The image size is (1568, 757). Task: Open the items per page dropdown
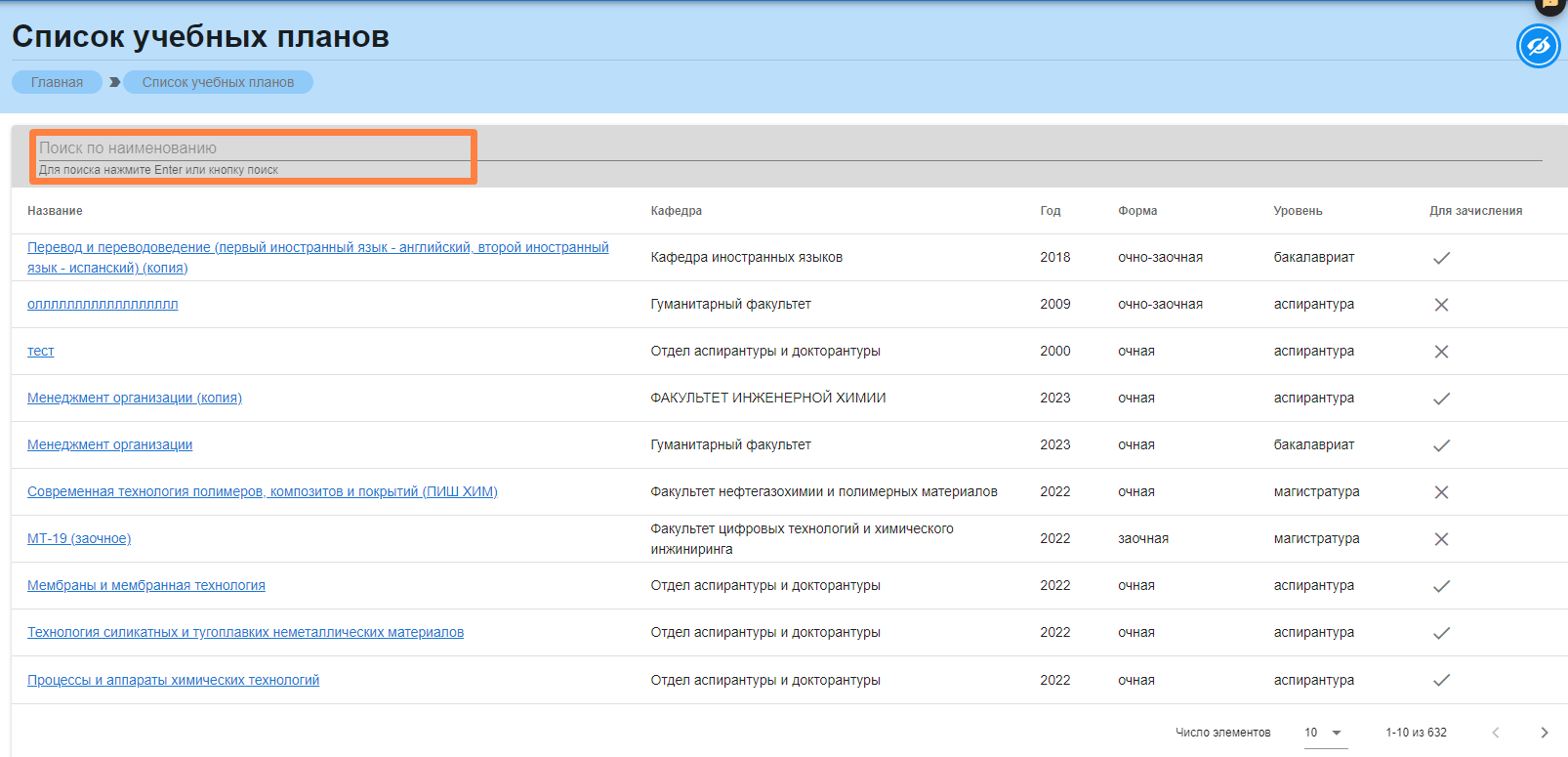(1325, 733)
